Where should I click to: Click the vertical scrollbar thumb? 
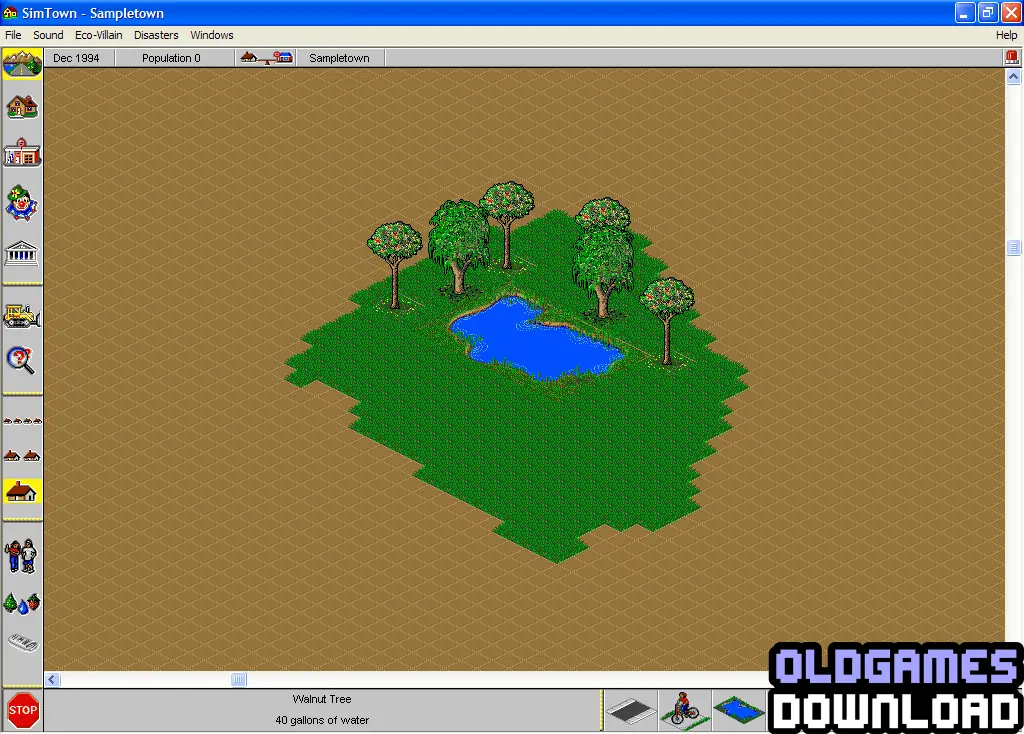1014,247
